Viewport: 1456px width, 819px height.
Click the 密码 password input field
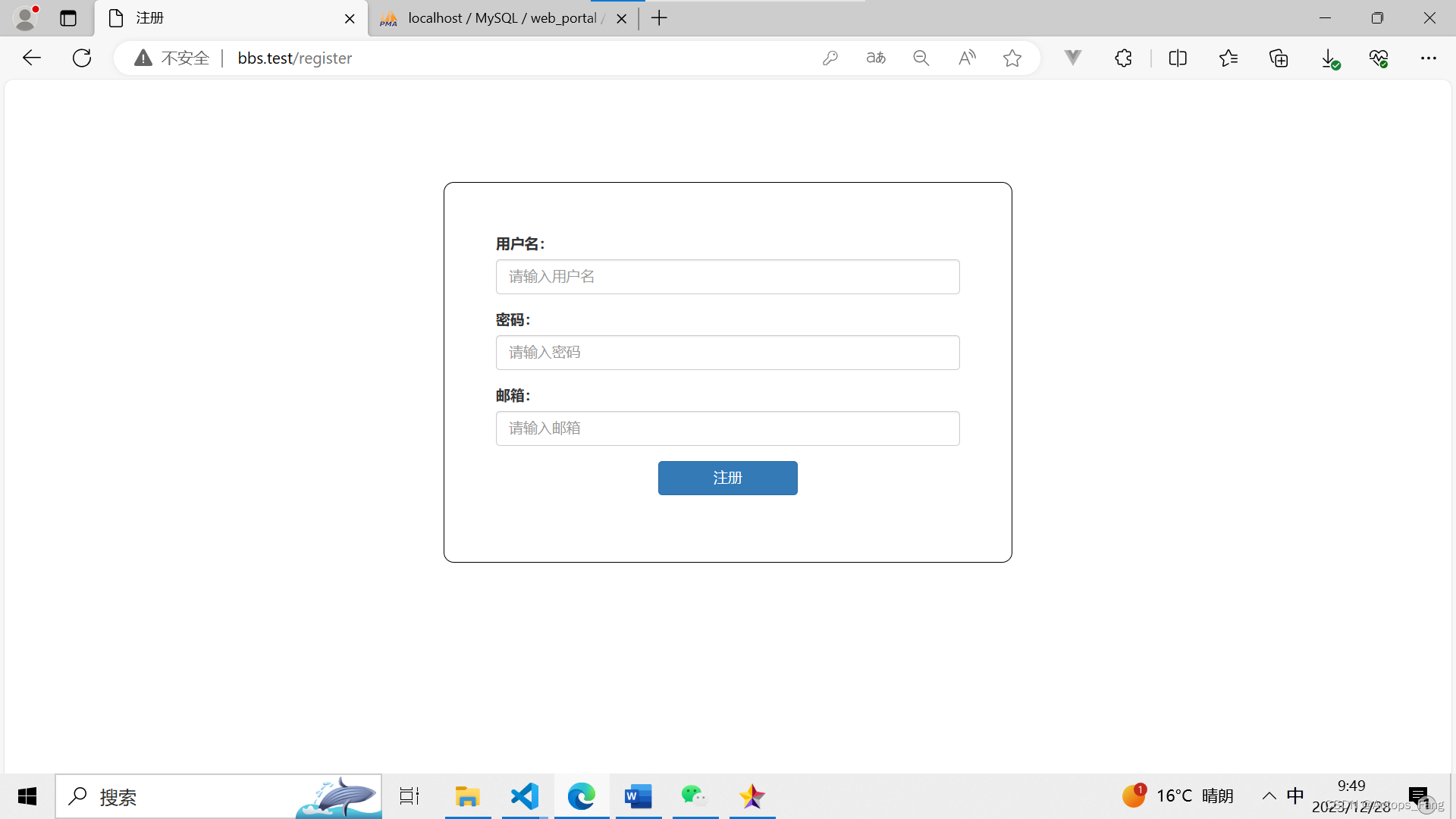click(x=727, y=353)
